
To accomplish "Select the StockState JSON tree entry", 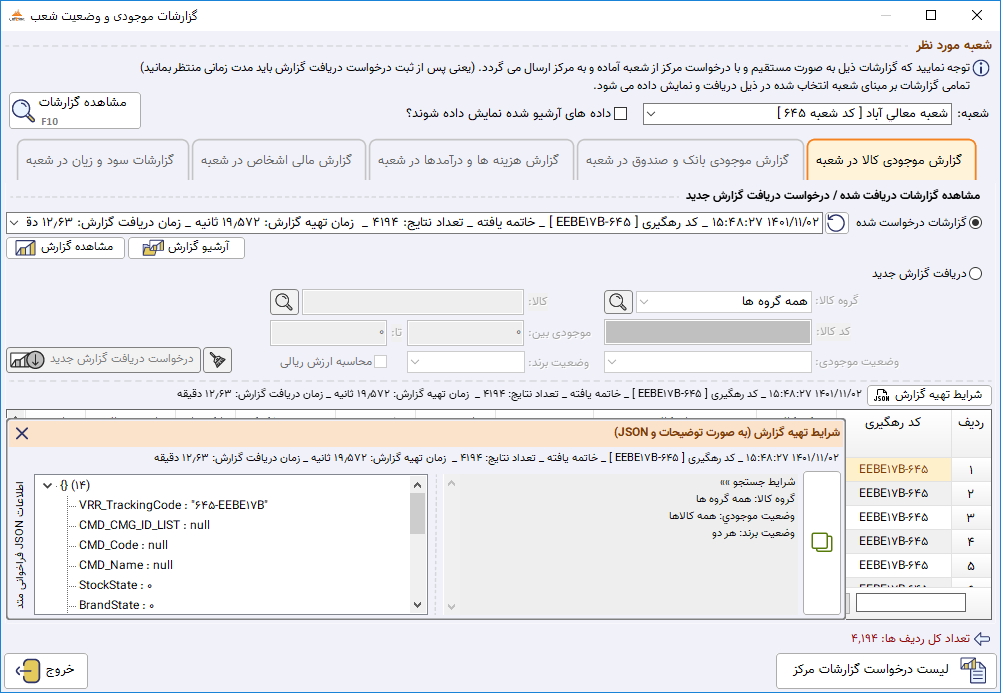I will [116, 585].
